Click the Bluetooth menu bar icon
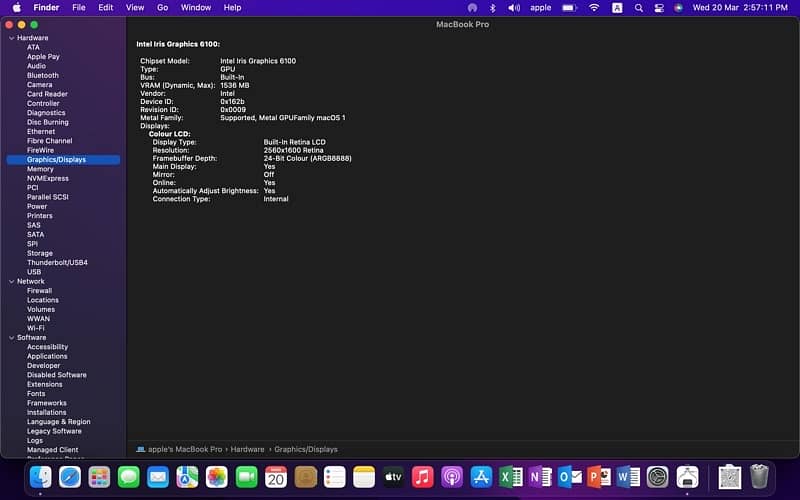800x500 pixels. (x=492, y=7)
